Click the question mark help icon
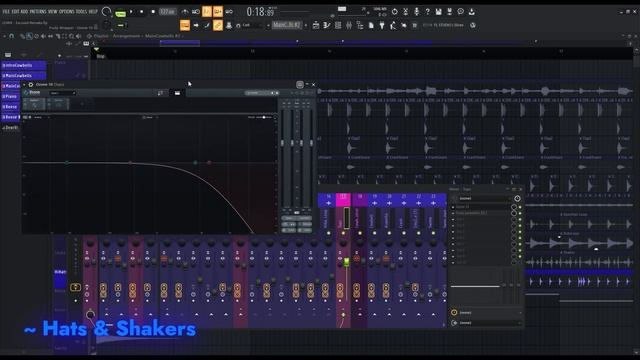 (x=427, y=12)
